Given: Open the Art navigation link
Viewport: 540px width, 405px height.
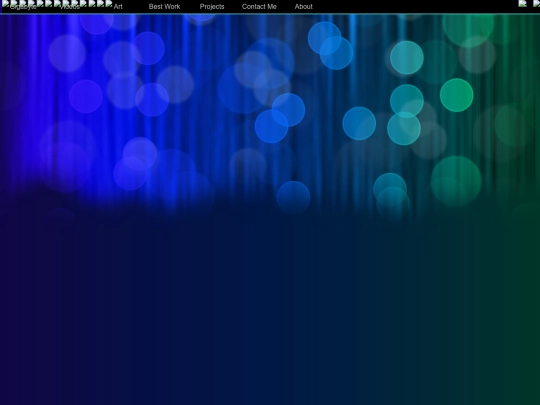Looking at the screenshot, I should (x=118, y=7).
